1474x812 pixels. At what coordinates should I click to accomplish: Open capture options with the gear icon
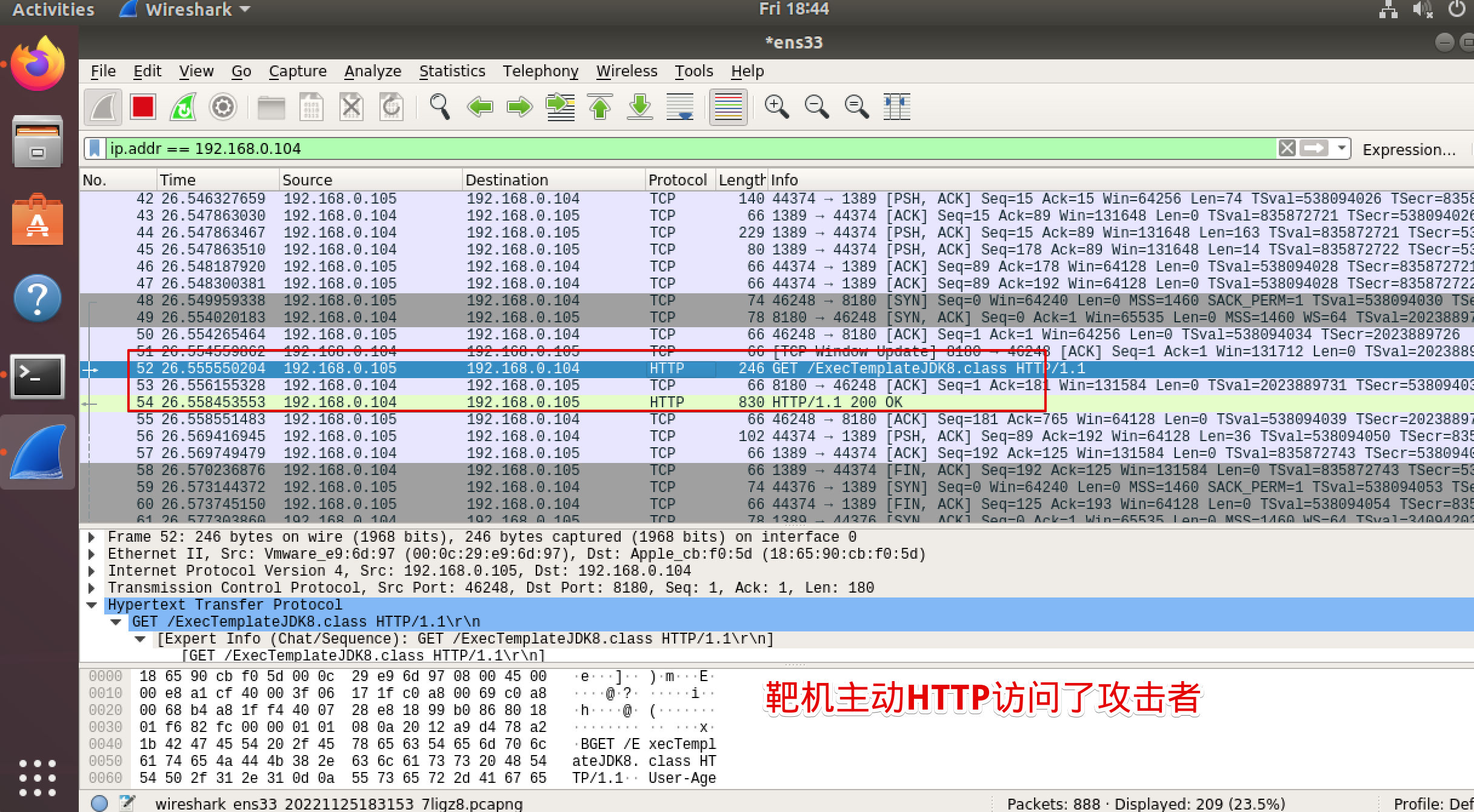pyautogui.click(x=222, y=107)
